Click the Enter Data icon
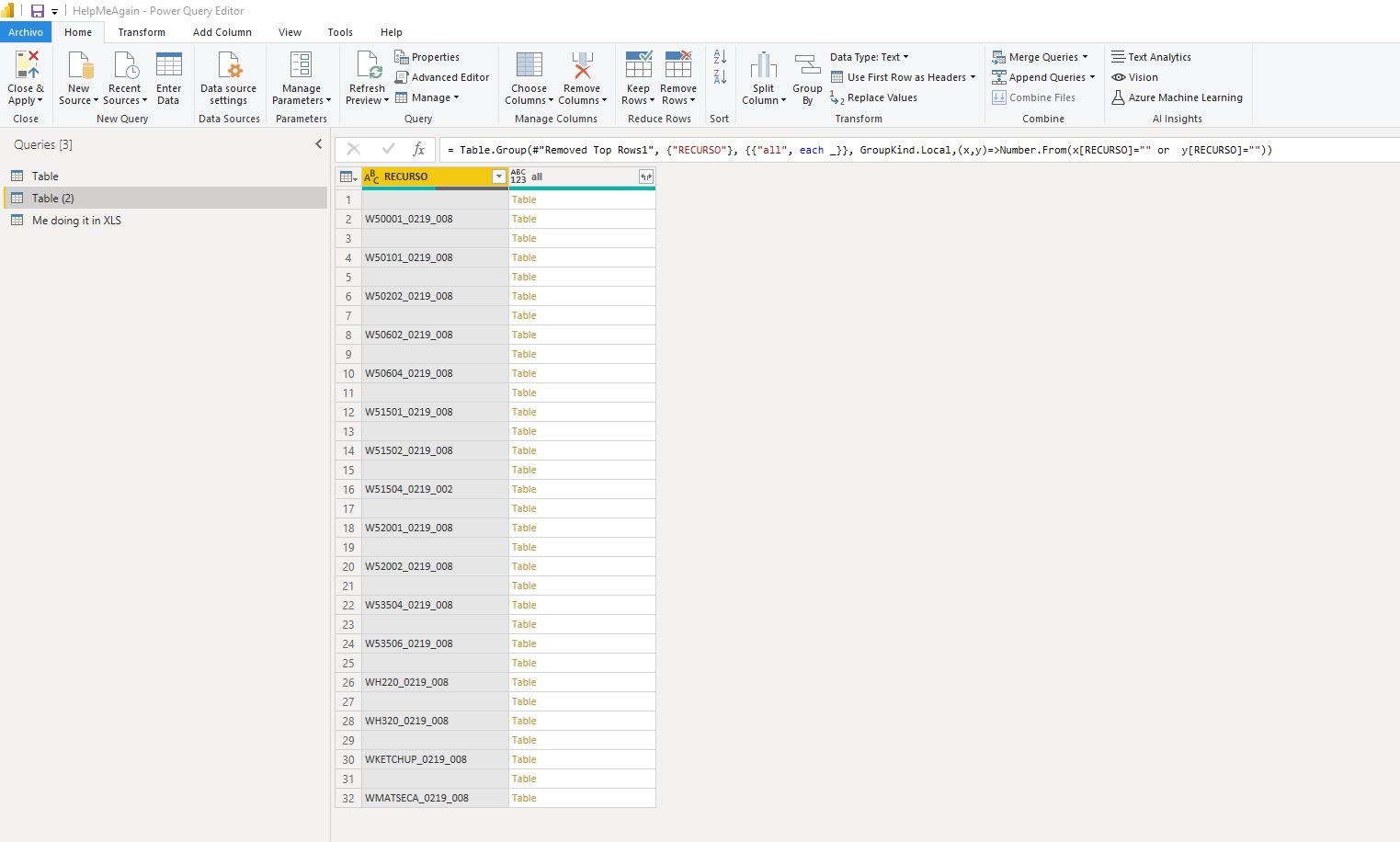1400x842 pixels. pyautogui.click(x=169, y=66)
